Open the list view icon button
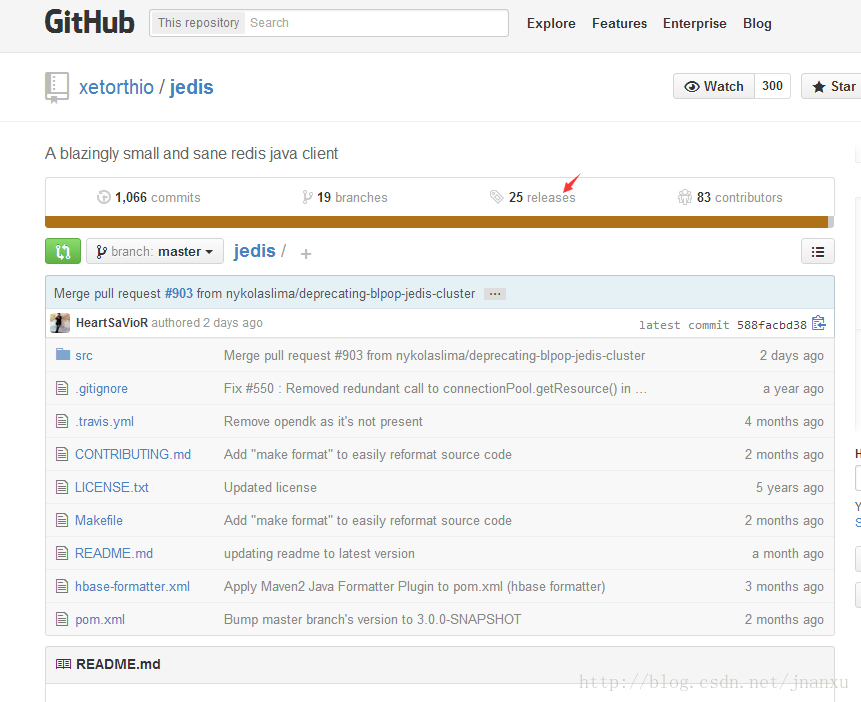Screen dimensions: 861x702 tap(818, 252)
